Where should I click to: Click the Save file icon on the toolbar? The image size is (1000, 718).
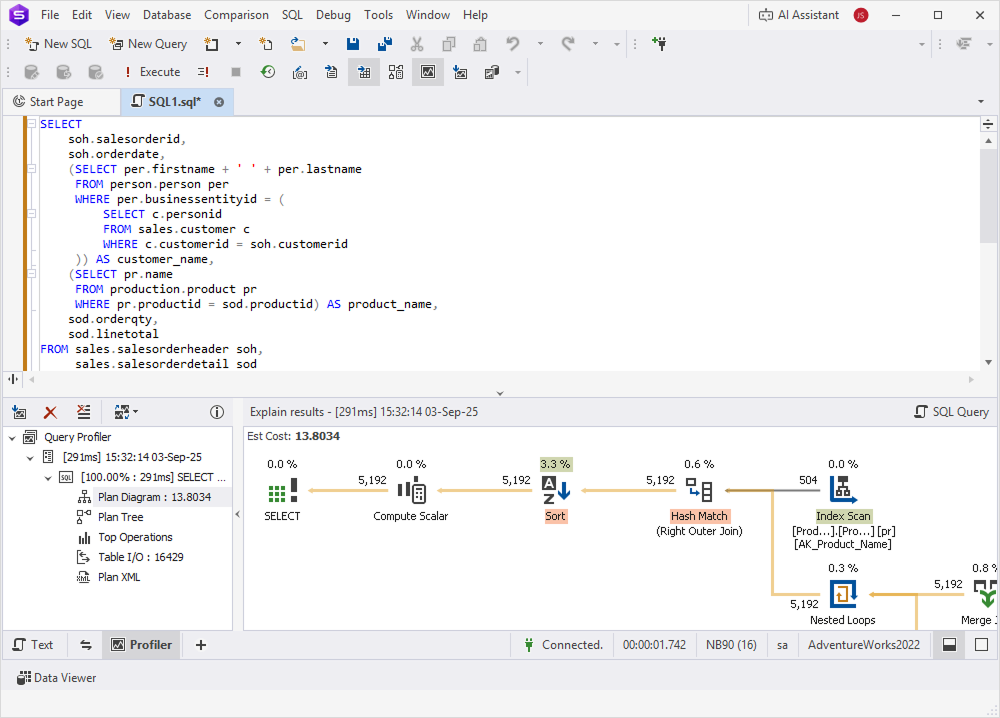tap(351, 44)
